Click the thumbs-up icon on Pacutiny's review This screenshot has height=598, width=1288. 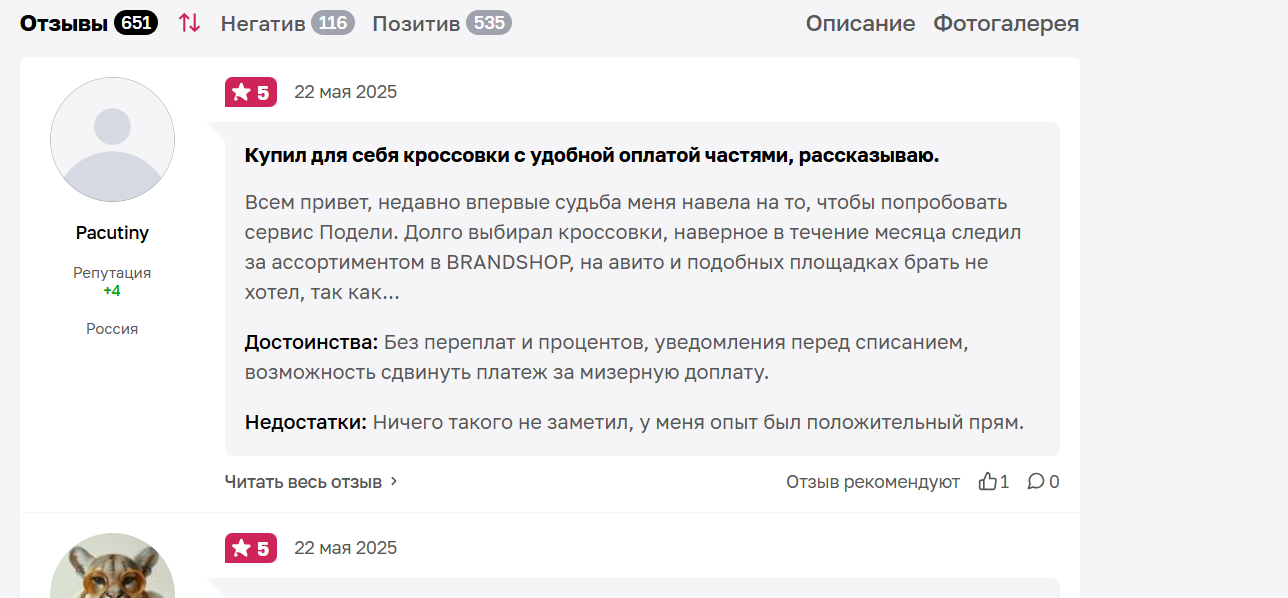click(988, 482)
